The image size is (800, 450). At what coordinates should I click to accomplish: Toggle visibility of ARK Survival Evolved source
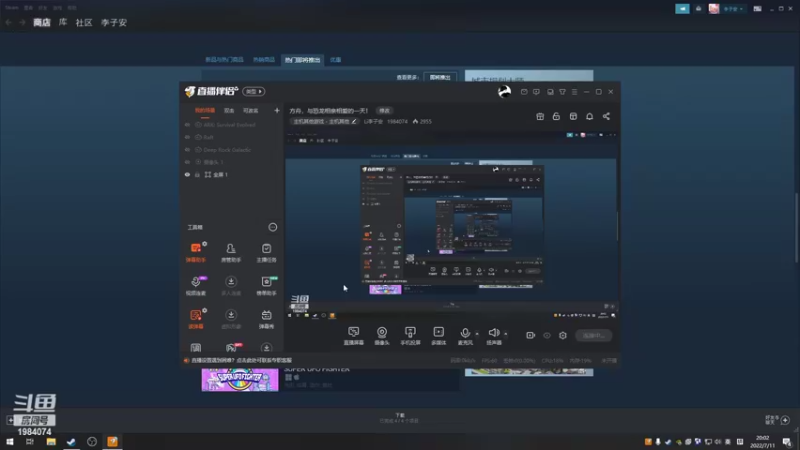(x=187, y=124)
